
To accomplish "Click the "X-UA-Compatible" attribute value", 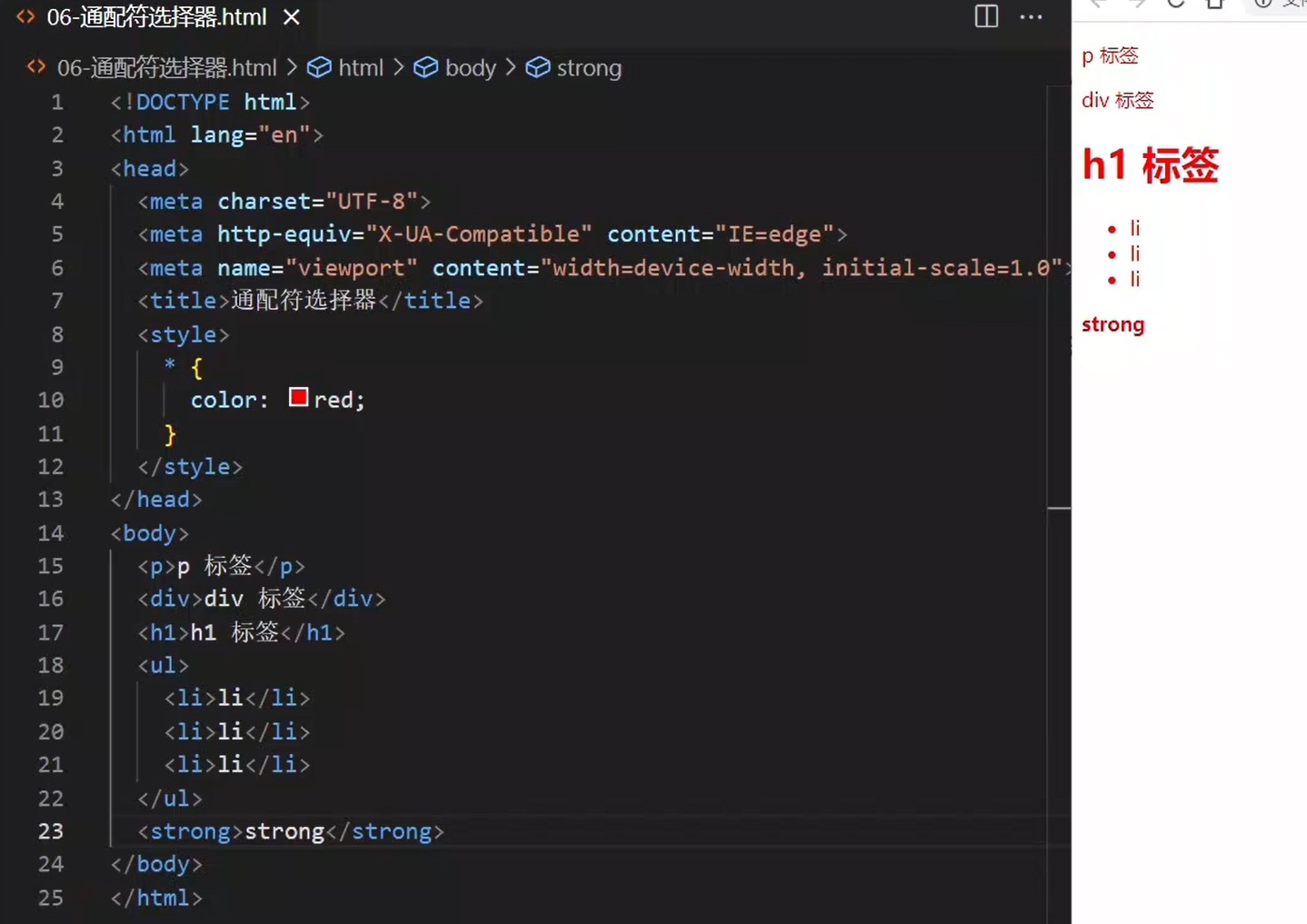I will pyautogui.click(x=479, y=234).
